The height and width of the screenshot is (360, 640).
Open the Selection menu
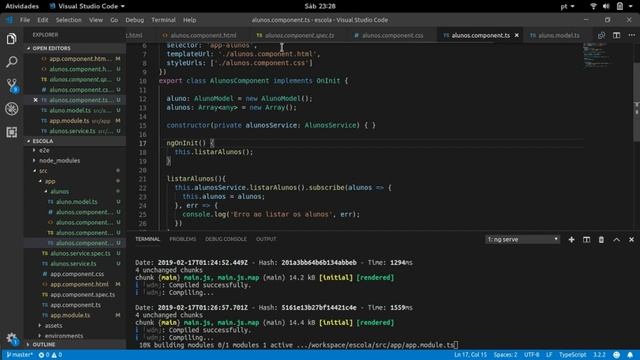pyautogui.click(x=68, y=20)
